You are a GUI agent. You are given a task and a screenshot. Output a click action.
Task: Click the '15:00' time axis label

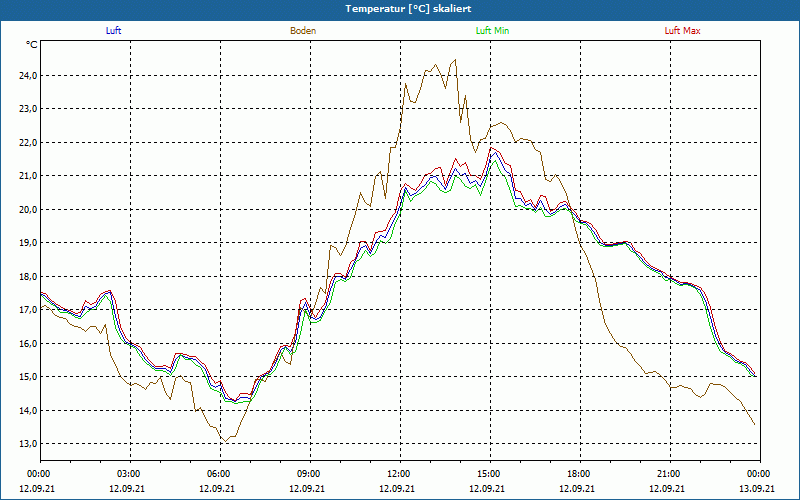(x=490, y=474)
